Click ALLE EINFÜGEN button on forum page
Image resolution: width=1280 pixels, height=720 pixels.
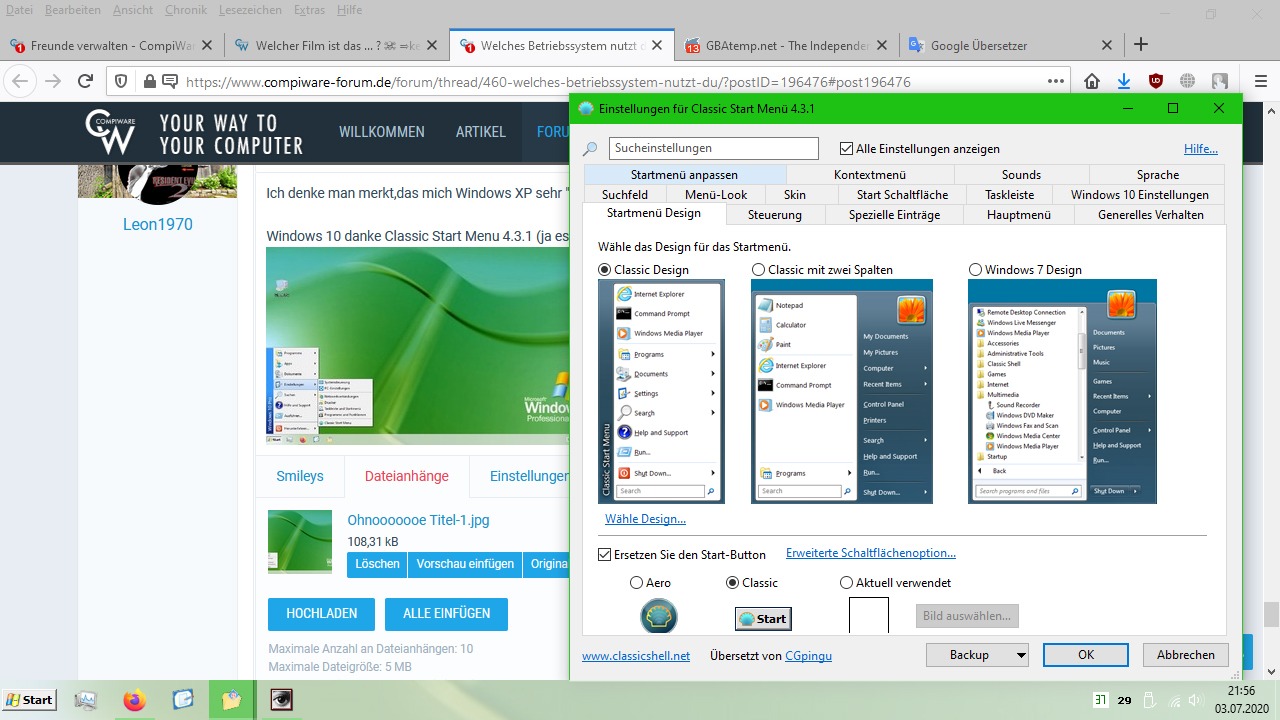click(x=446, y=614)
